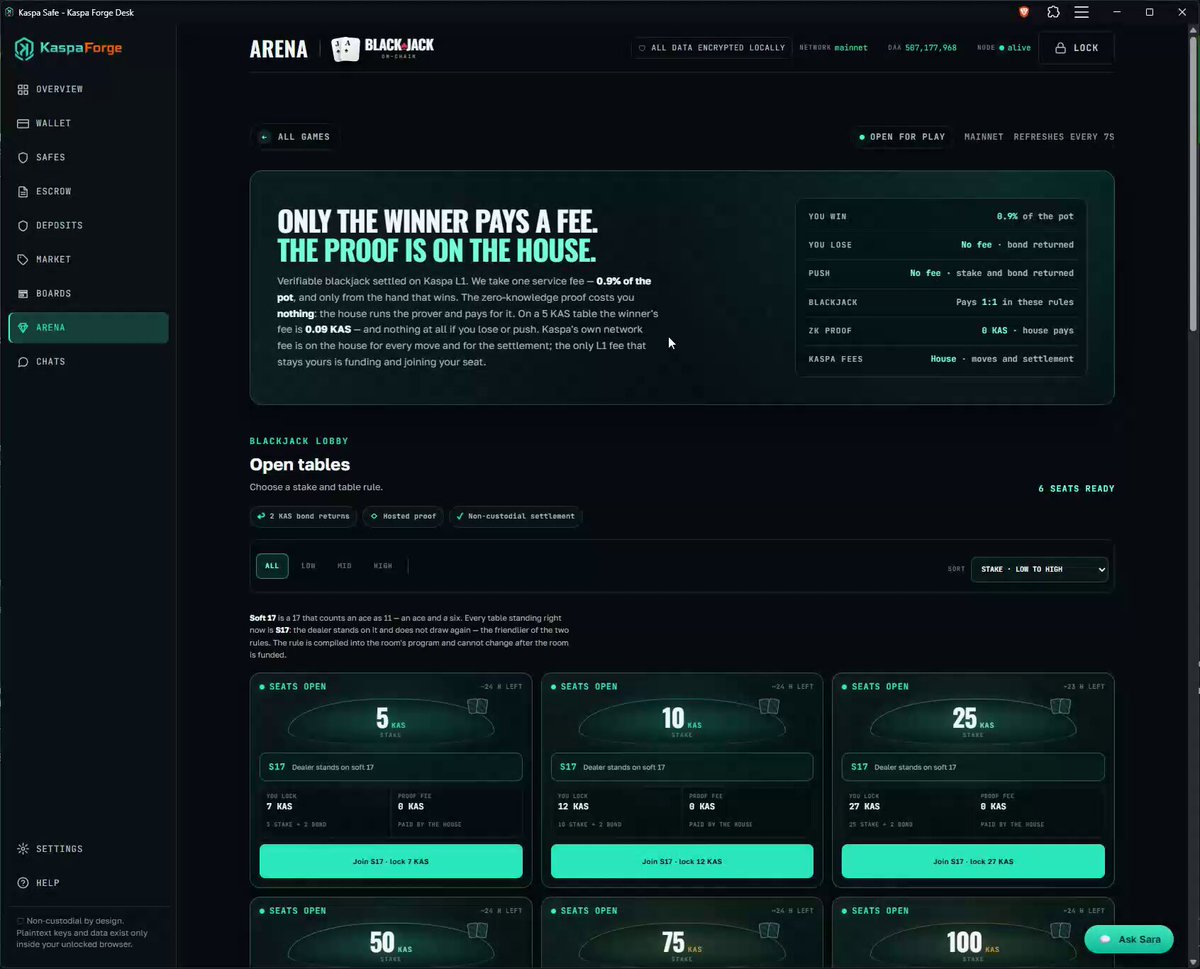Go to Safes using the shield icon
Viewport: 1200px width, 969px height.
pyautogui.click(x=23, y=157)
